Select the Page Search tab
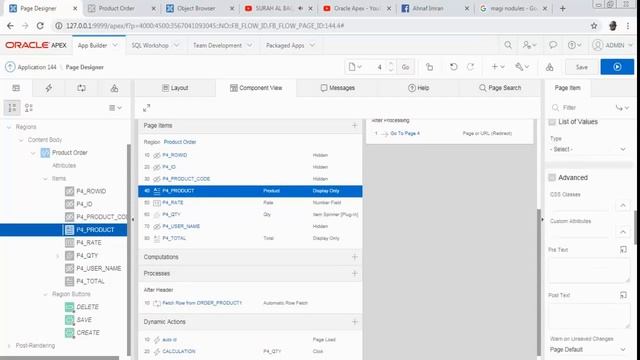Screen dimensions: 640x360 [500, 88]
